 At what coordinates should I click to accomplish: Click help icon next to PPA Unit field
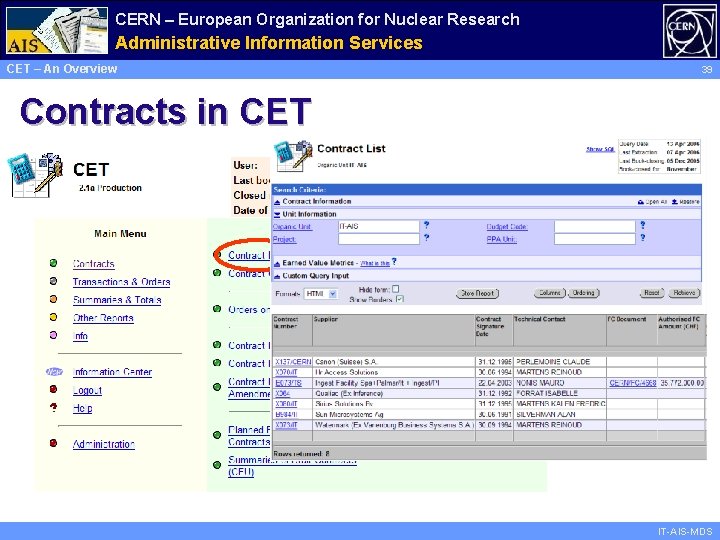tap(643, 238)
